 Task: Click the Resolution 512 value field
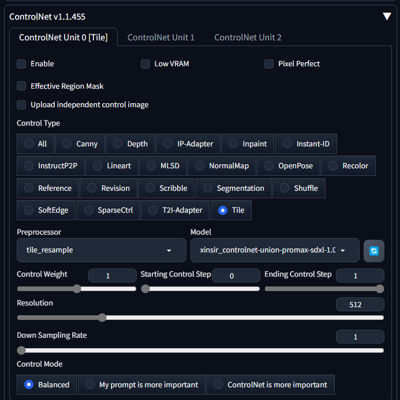point(360,304)
